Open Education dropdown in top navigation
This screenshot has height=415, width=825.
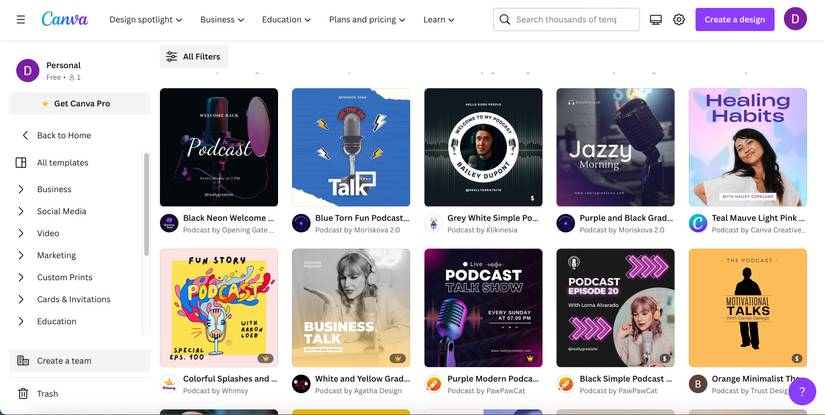(286, 19)
